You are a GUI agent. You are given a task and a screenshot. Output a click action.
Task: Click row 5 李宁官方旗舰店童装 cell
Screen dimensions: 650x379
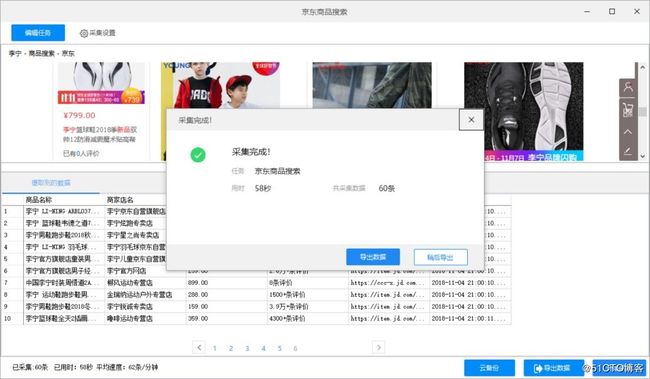click(63, 259)
